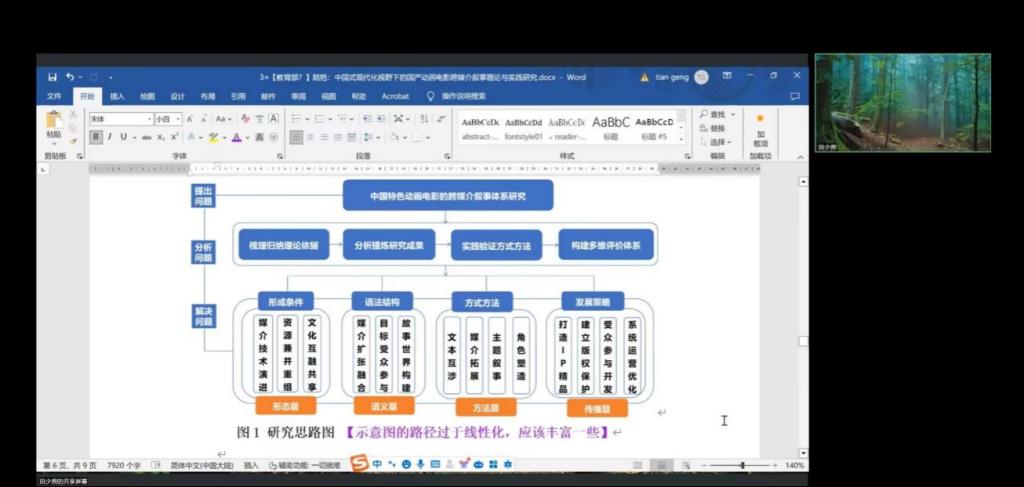Click the Paste clipboard icon
This screenshot has width=1024, height=487.
tap(53, 122)
